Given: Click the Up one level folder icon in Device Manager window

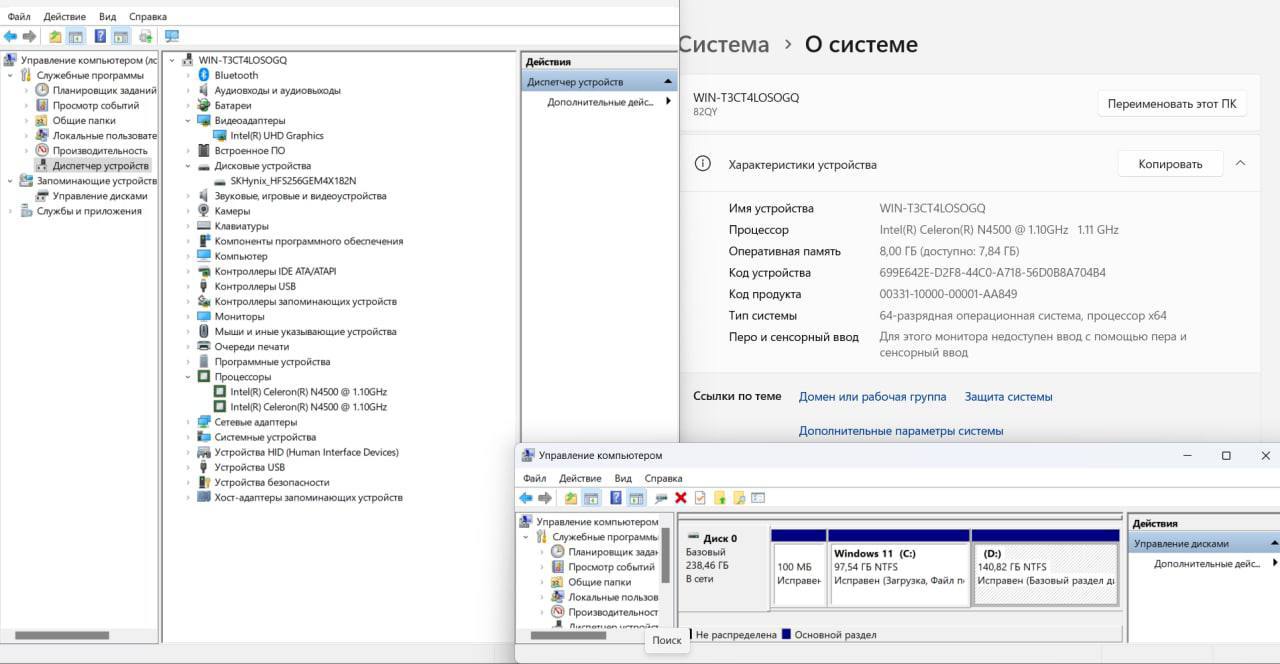Looking at the screenshot, I should tap(55, 37).
